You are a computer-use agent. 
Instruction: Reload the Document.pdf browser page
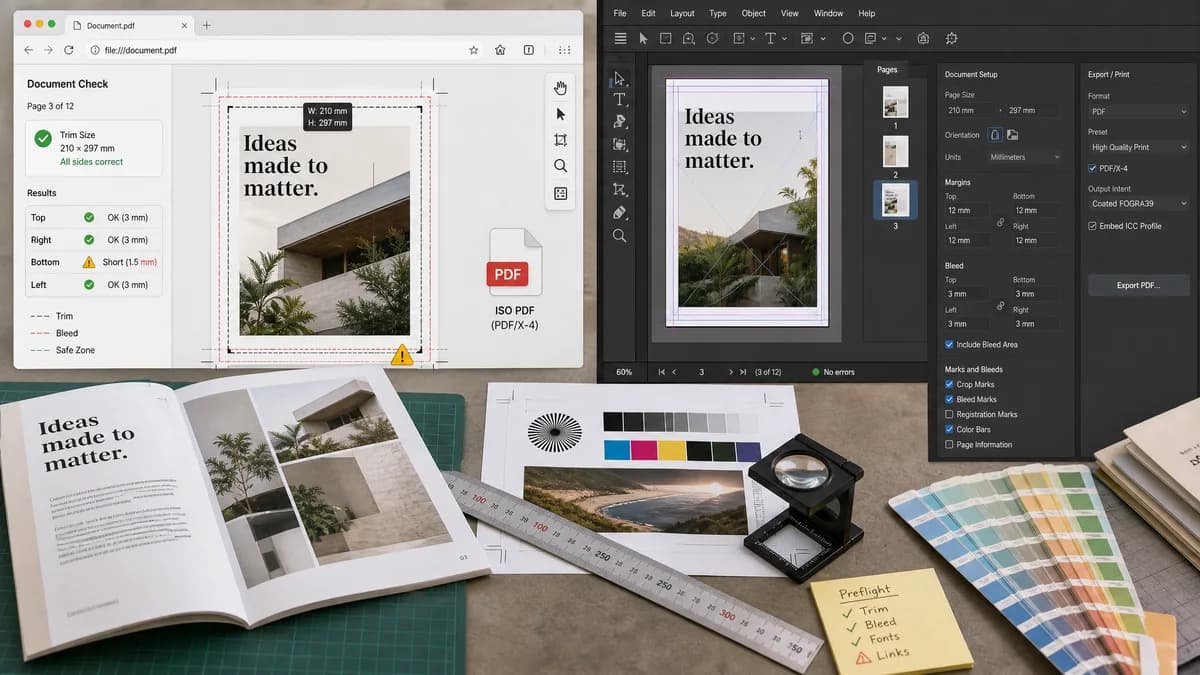[x=69, y=50]
